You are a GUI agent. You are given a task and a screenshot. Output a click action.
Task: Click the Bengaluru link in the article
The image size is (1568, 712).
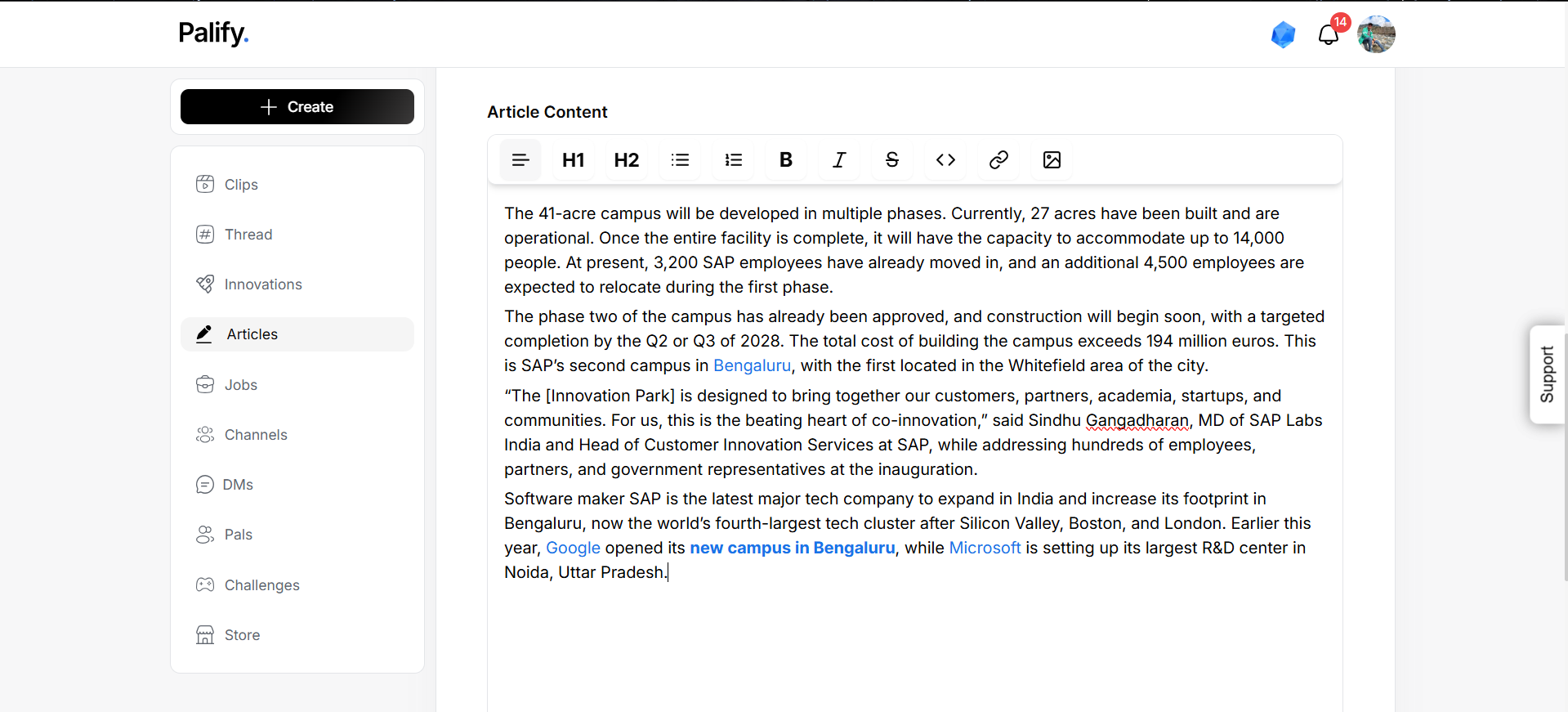752,365
